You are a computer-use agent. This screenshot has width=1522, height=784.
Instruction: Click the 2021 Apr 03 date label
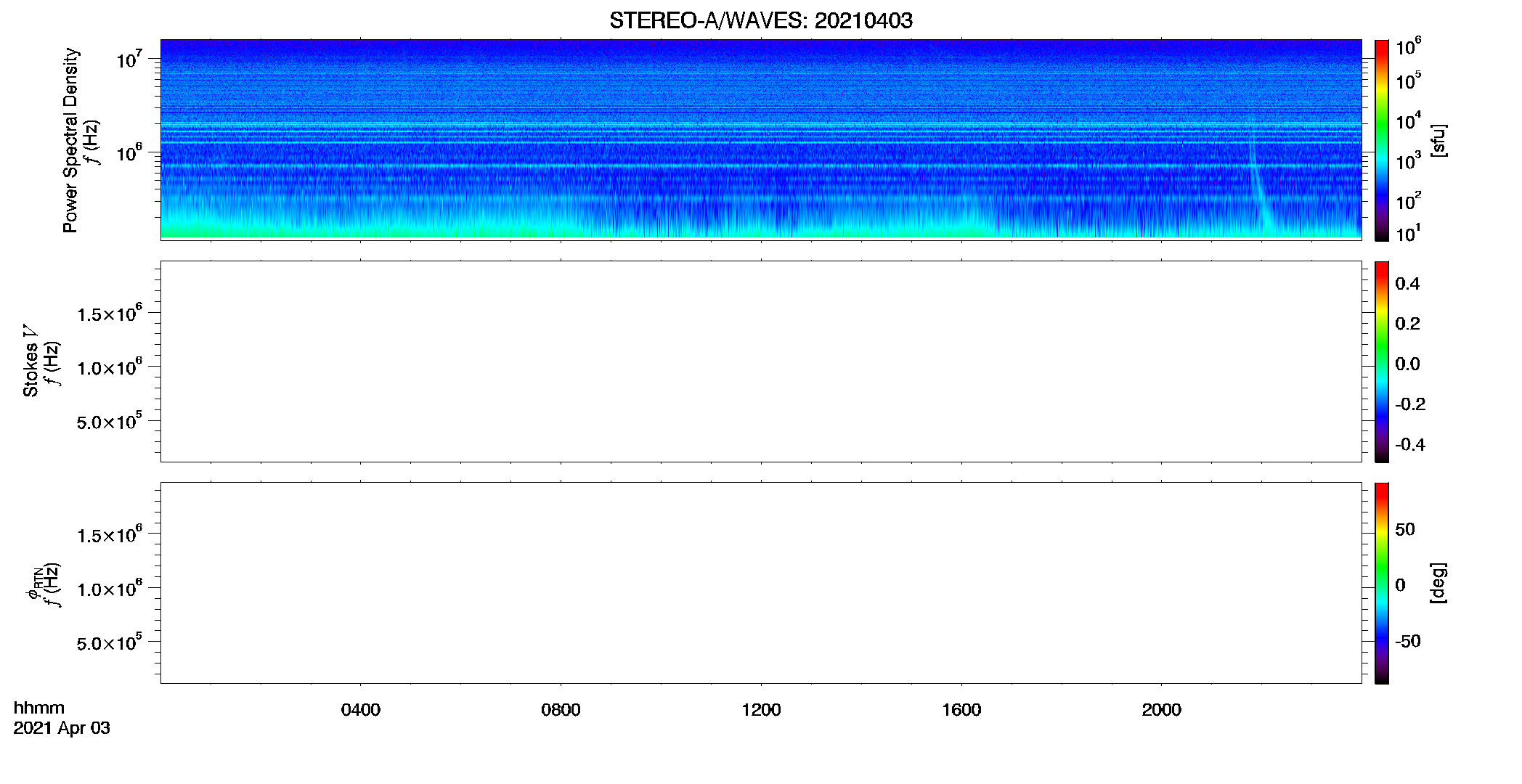pos(62,728)
